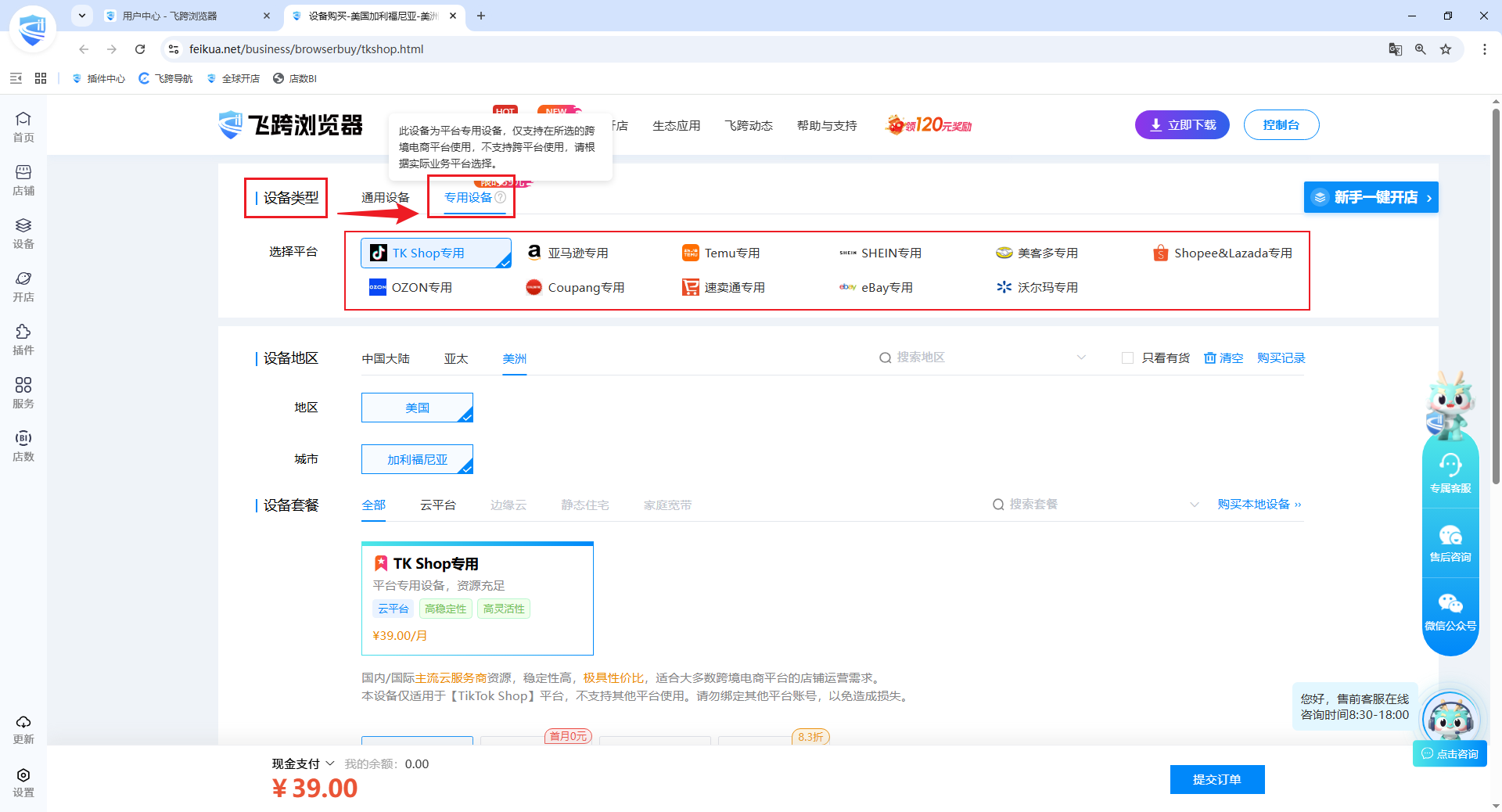
Task: Bookmark this page with star icon
Action: pyautogui.click(x=1446, y=49)
